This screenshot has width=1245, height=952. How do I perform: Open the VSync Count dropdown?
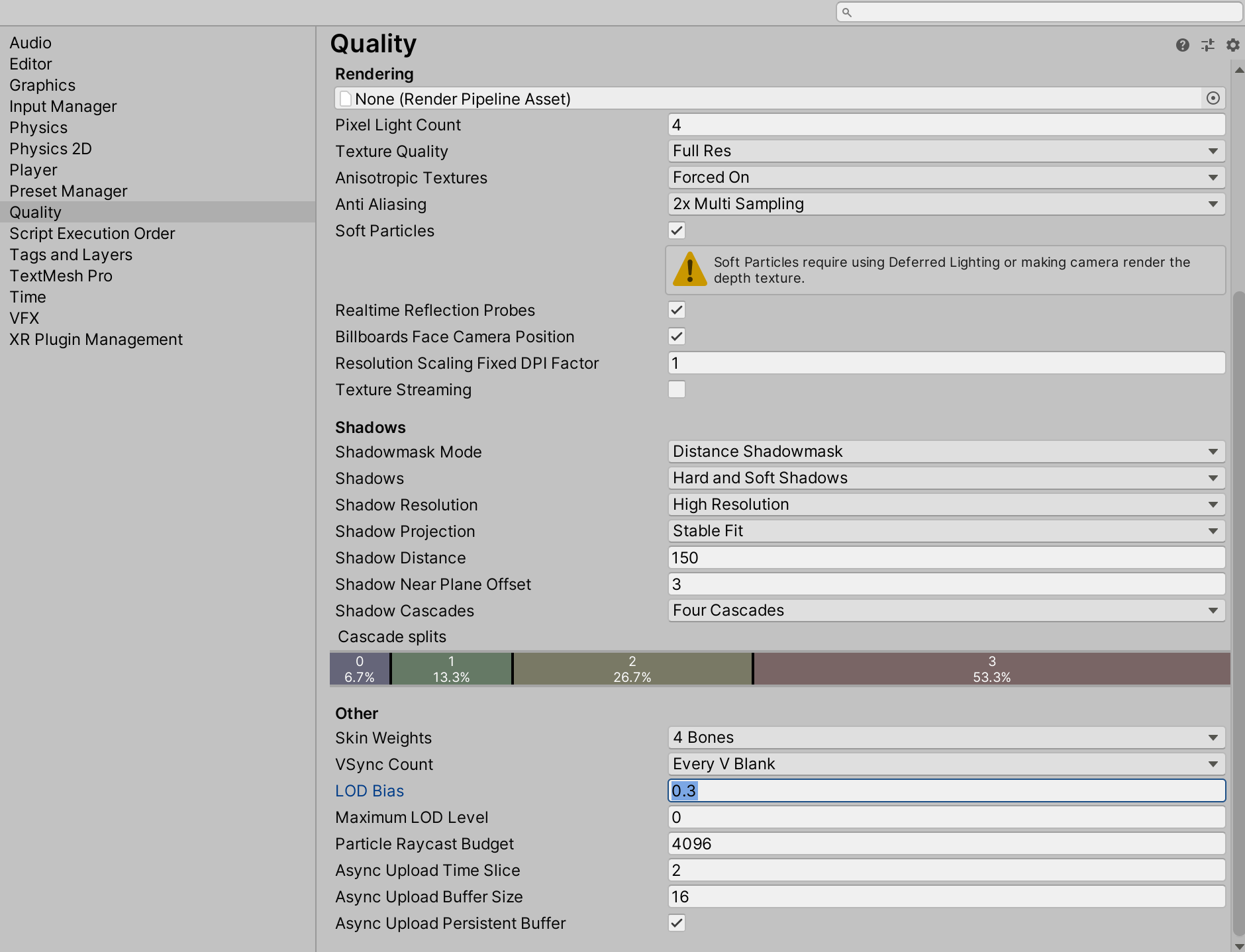(946, 764)
